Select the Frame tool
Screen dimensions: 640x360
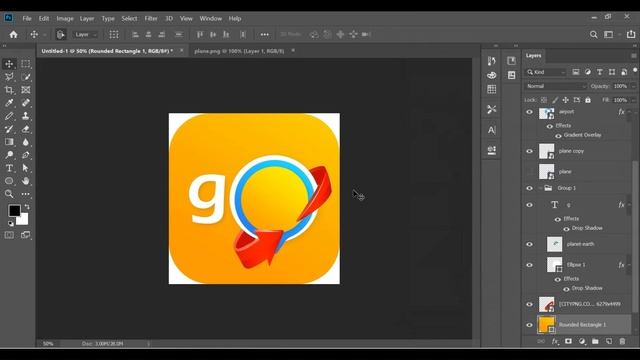pos(26,90)
